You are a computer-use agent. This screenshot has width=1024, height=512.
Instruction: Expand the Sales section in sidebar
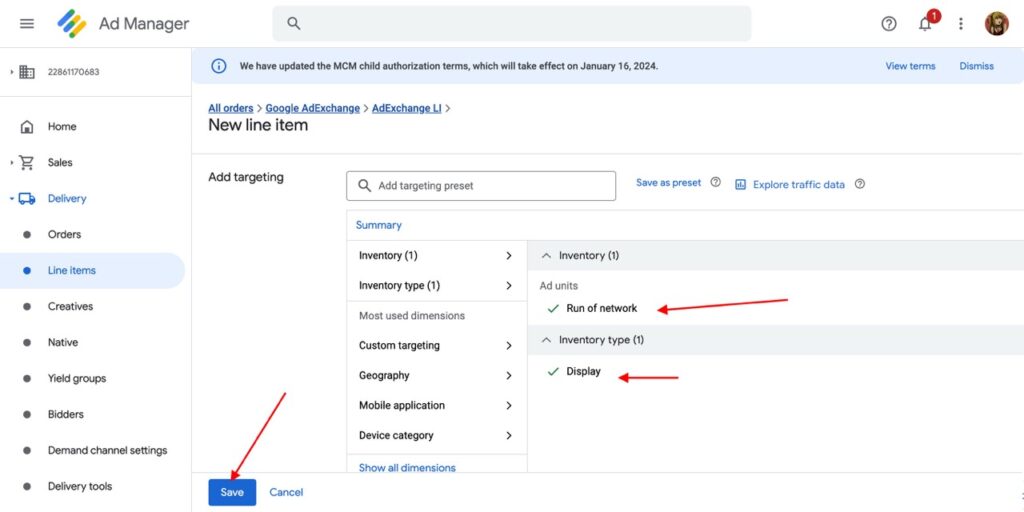[x=12, y=163]
